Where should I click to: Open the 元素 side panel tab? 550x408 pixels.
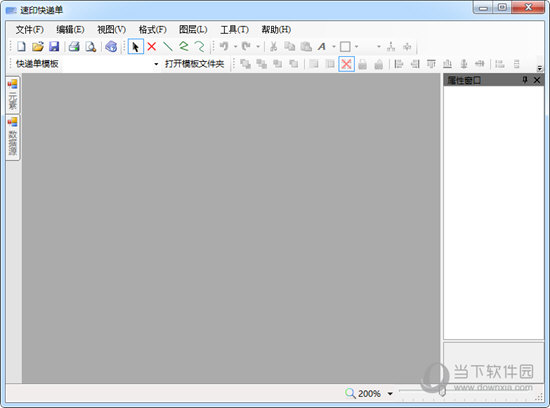point(13,95)
